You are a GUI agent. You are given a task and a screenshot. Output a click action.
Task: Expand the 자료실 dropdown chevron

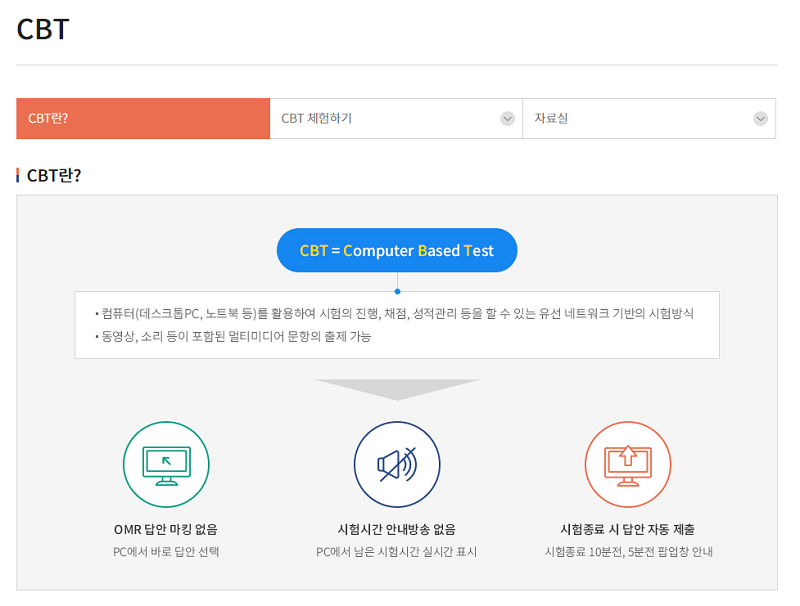[x=760, y=119]
